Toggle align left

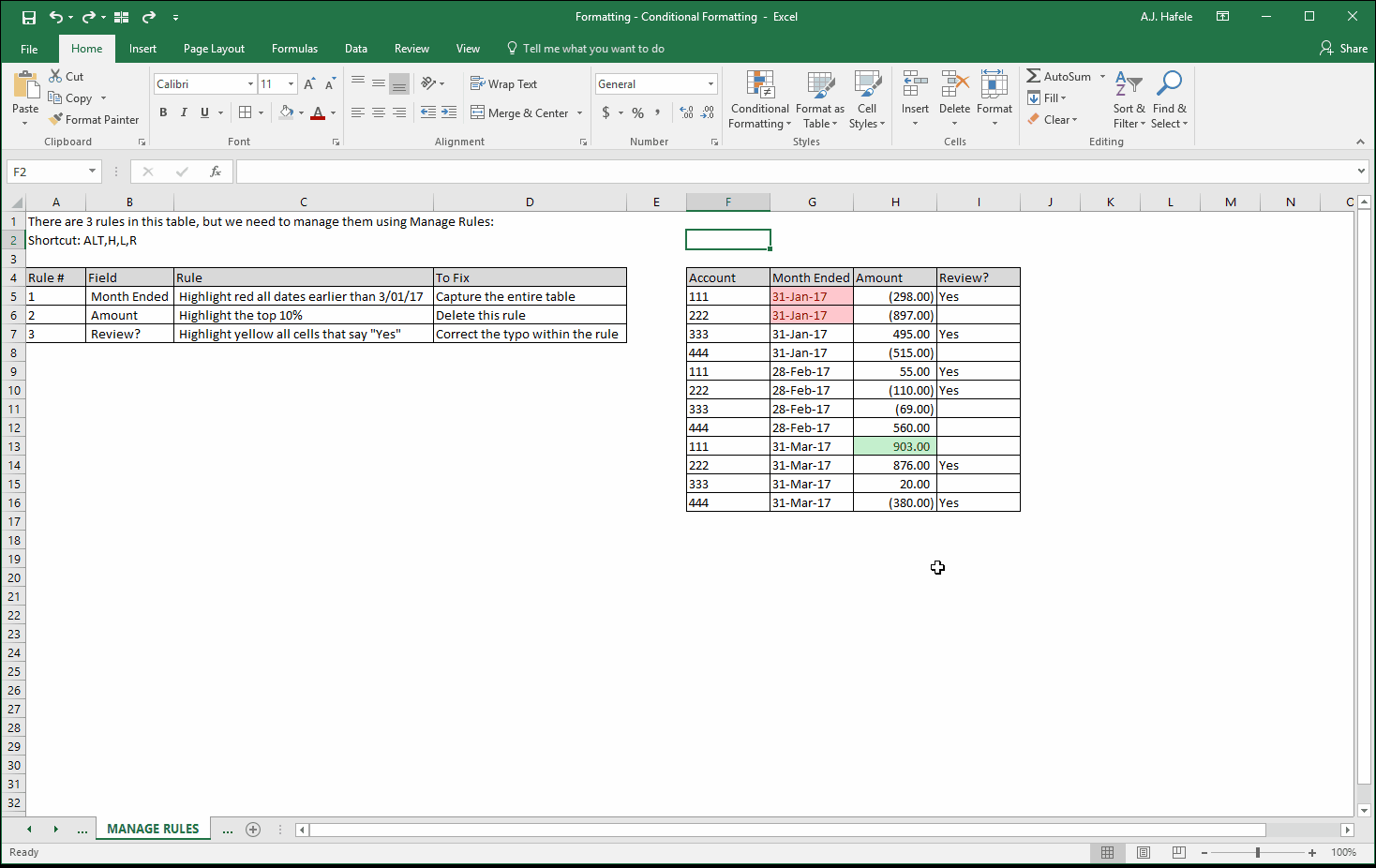pos(358,112)
